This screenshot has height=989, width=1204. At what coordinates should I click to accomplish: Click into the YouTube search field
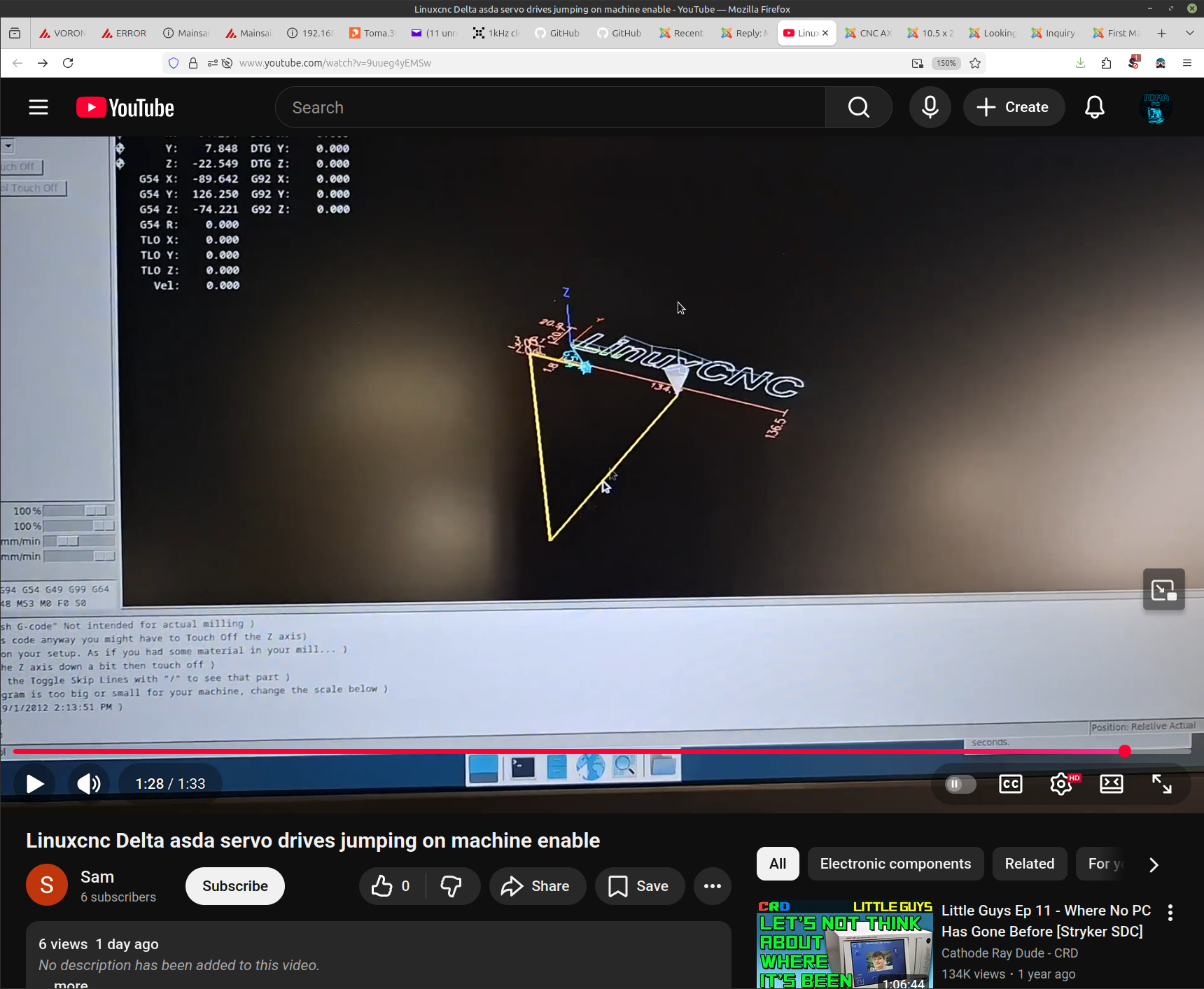(x=549, y=107)
